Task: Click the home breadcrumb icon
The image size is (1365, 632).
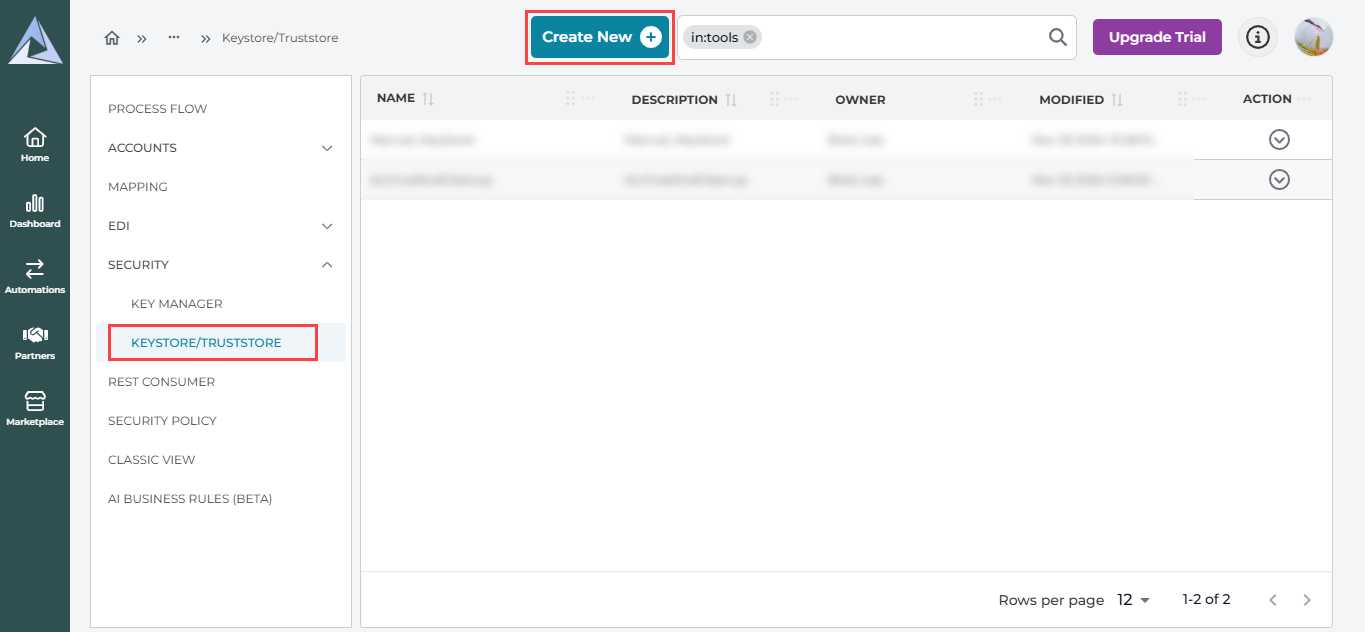Action: click(x=112, y=38)
